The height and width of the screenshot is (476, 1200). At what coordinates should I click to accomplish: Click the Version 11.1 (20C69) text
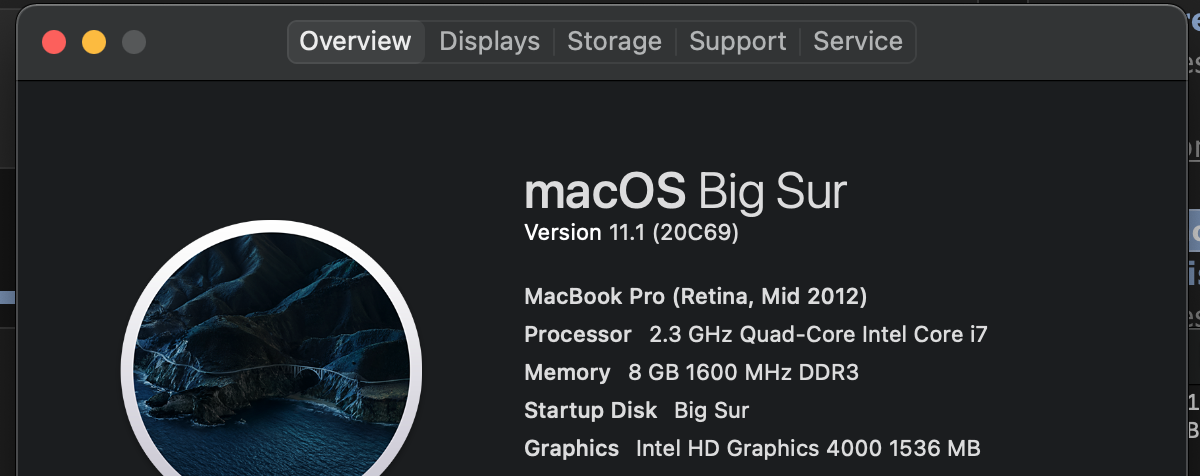[x=631, y=233]
